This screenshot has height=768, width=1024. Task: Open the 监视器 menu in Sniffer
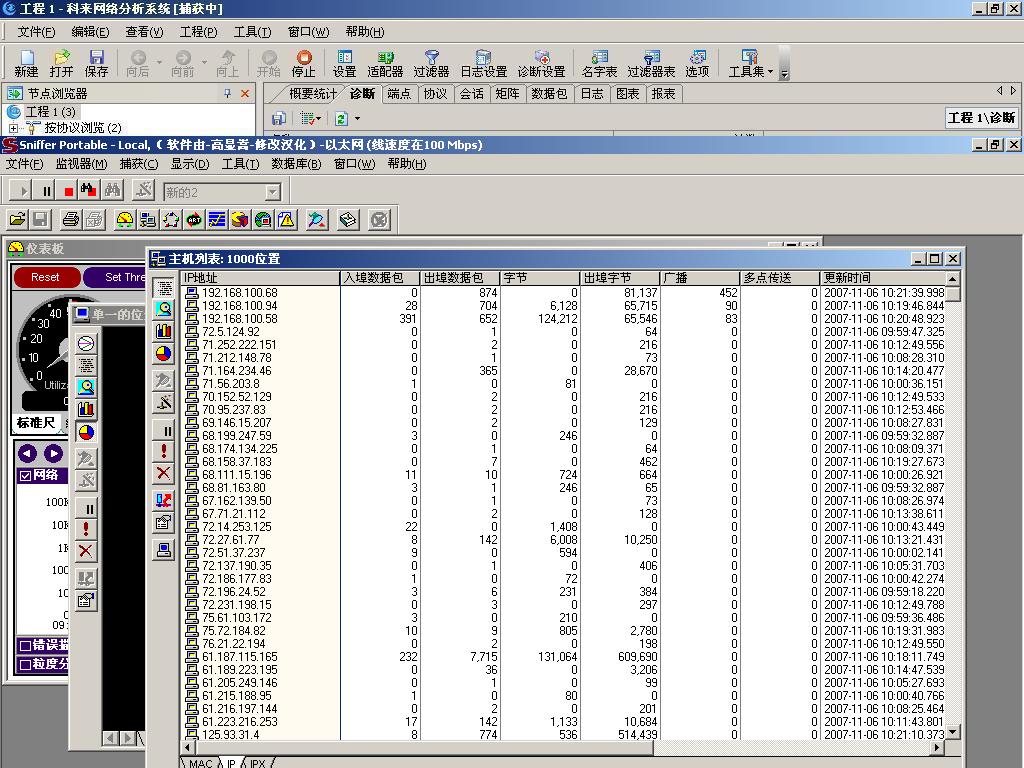[81, 164]
